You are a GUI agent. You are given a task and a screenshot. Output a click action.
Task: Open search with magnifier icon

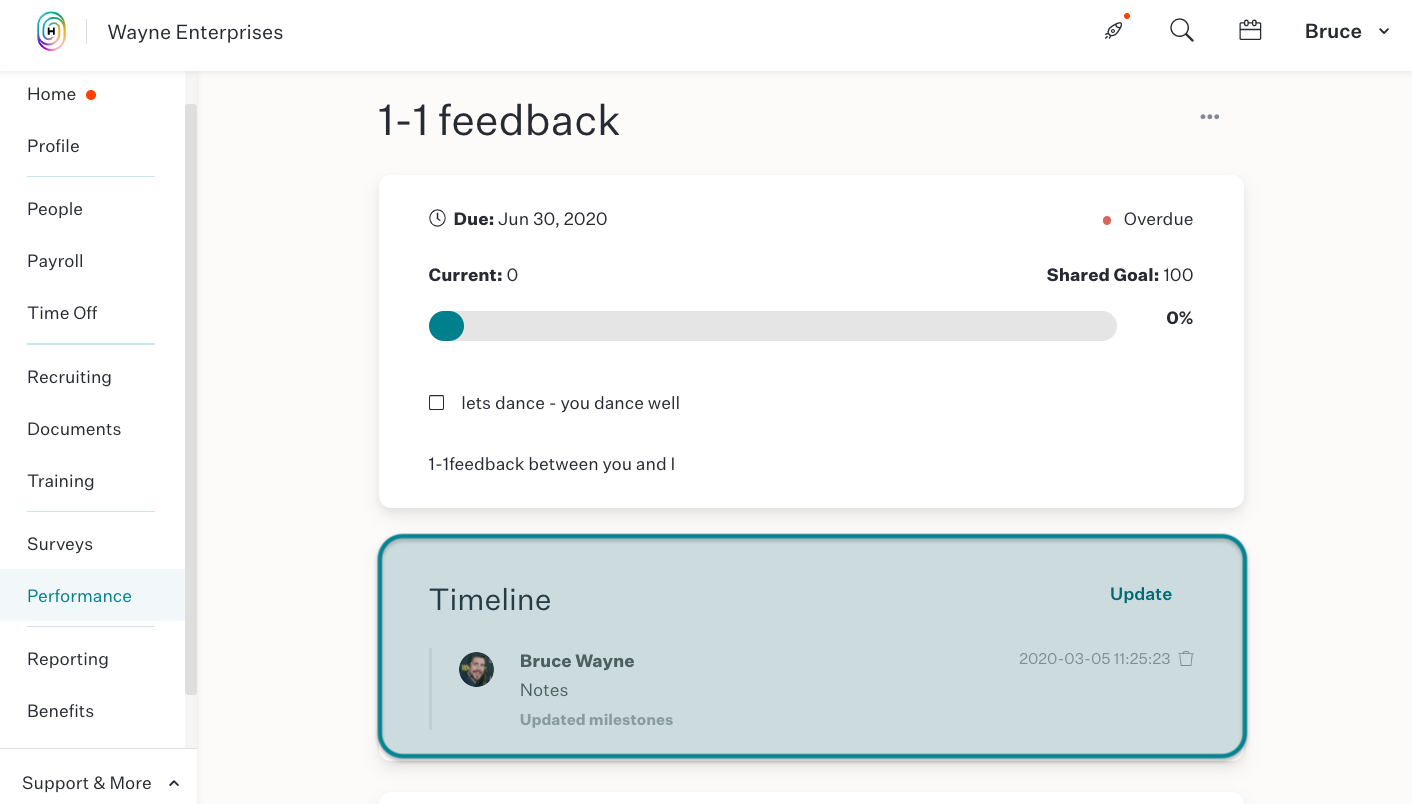(x=1182, y=30)
